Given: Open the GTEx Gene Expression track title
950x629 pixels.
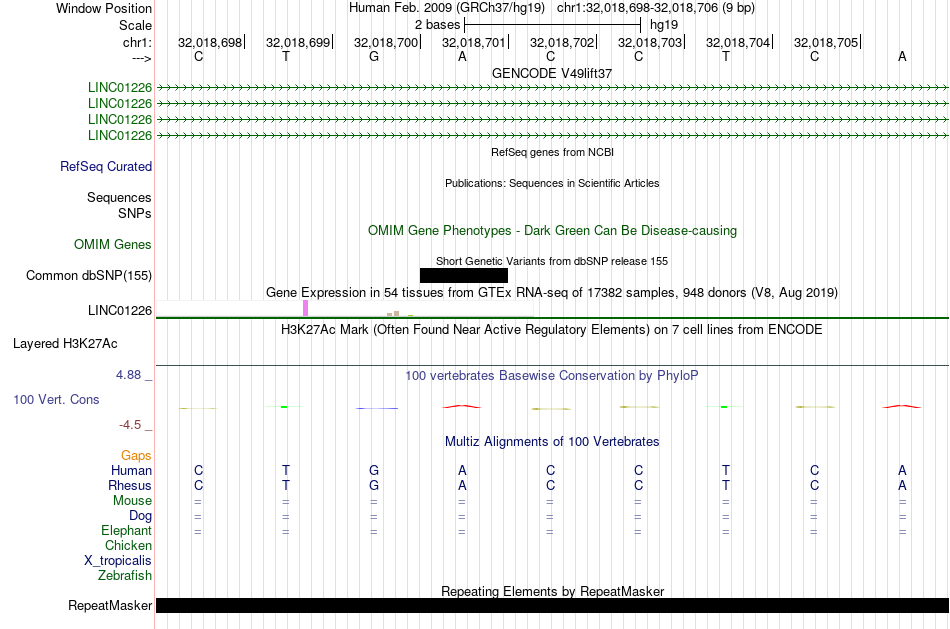Looking at the screenshot, I should point(552,293).
